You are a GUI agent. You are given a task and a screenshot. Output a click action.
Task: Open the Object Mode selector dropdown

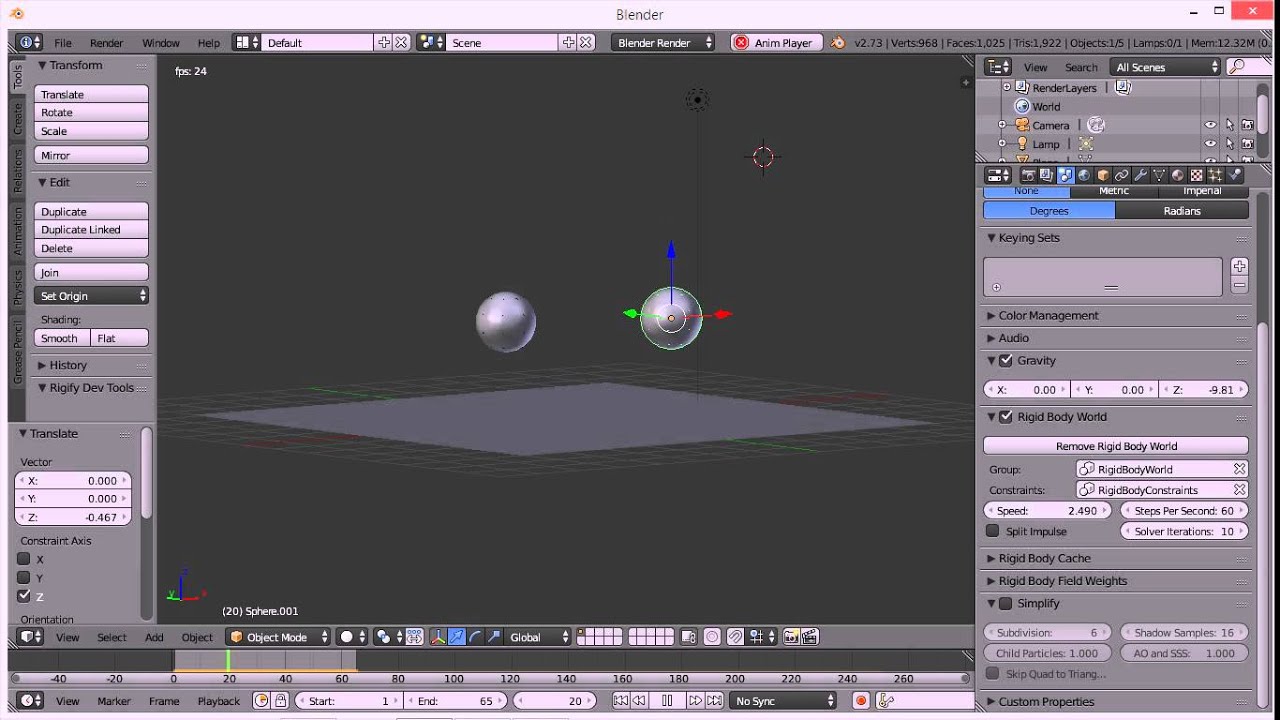tap(279, 637)
